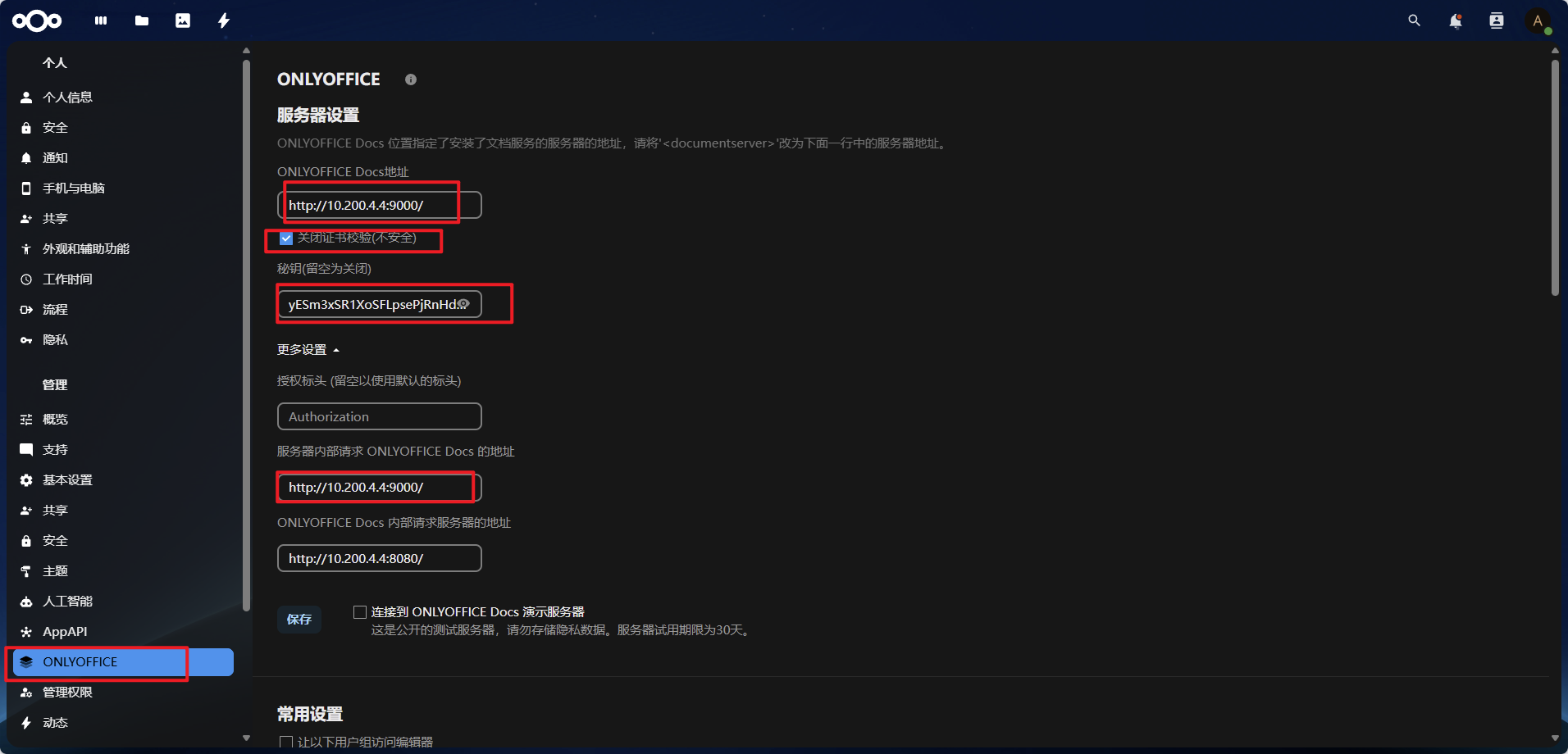Open AppAPI section
1568x754 pixels.
pyautogui.click(x=123, y=632)
